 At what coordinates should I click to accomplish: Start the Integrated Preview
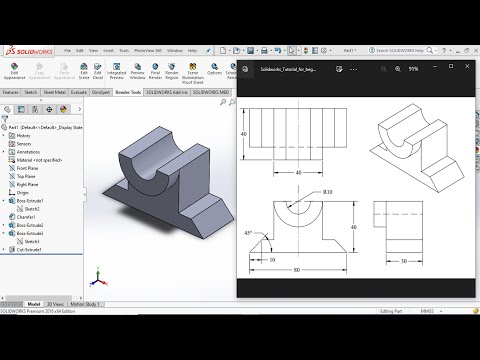click(117, 71)
